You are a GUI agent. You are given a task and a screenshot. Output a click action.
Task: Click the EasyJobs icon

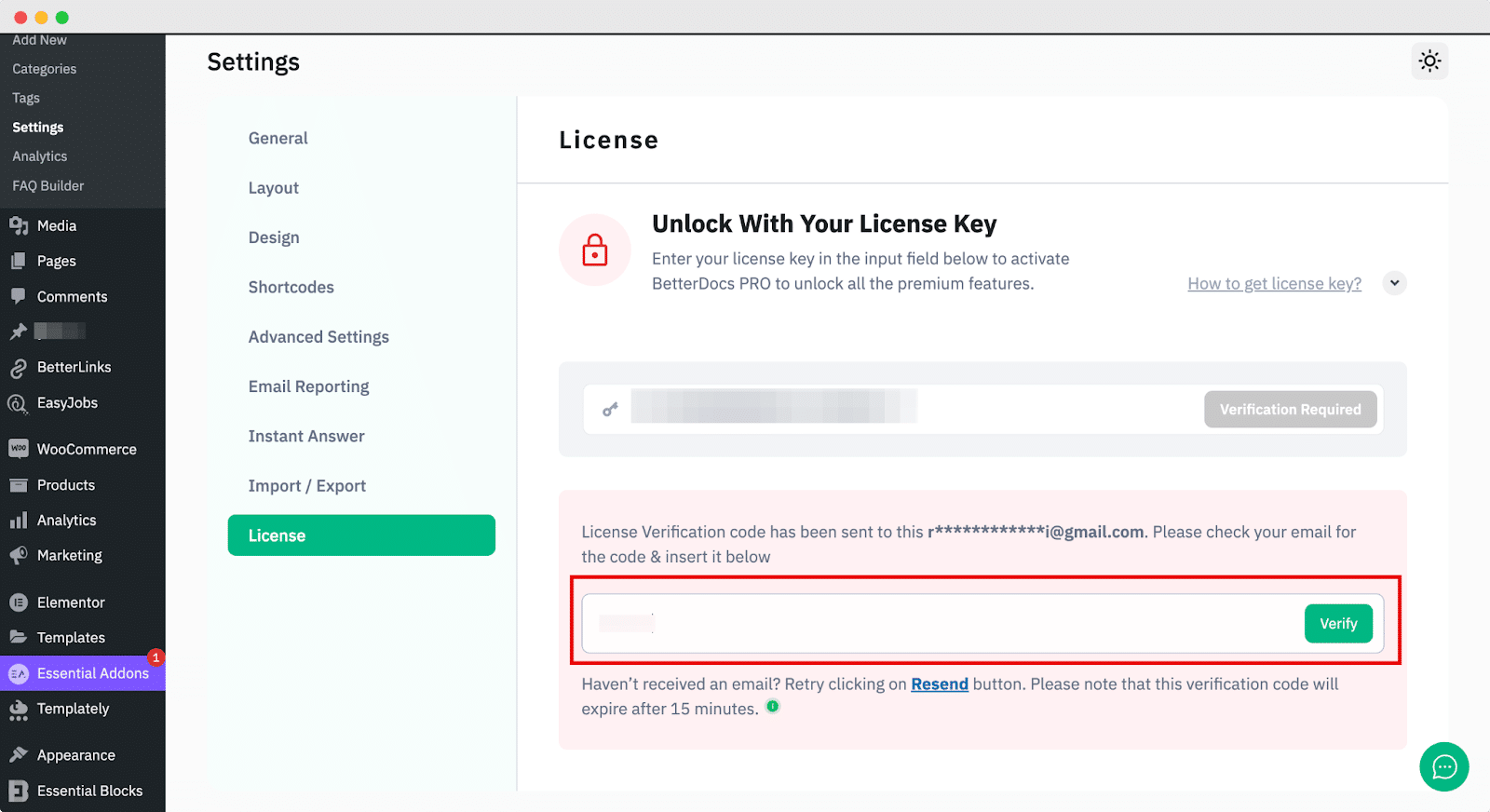point(19,403)
